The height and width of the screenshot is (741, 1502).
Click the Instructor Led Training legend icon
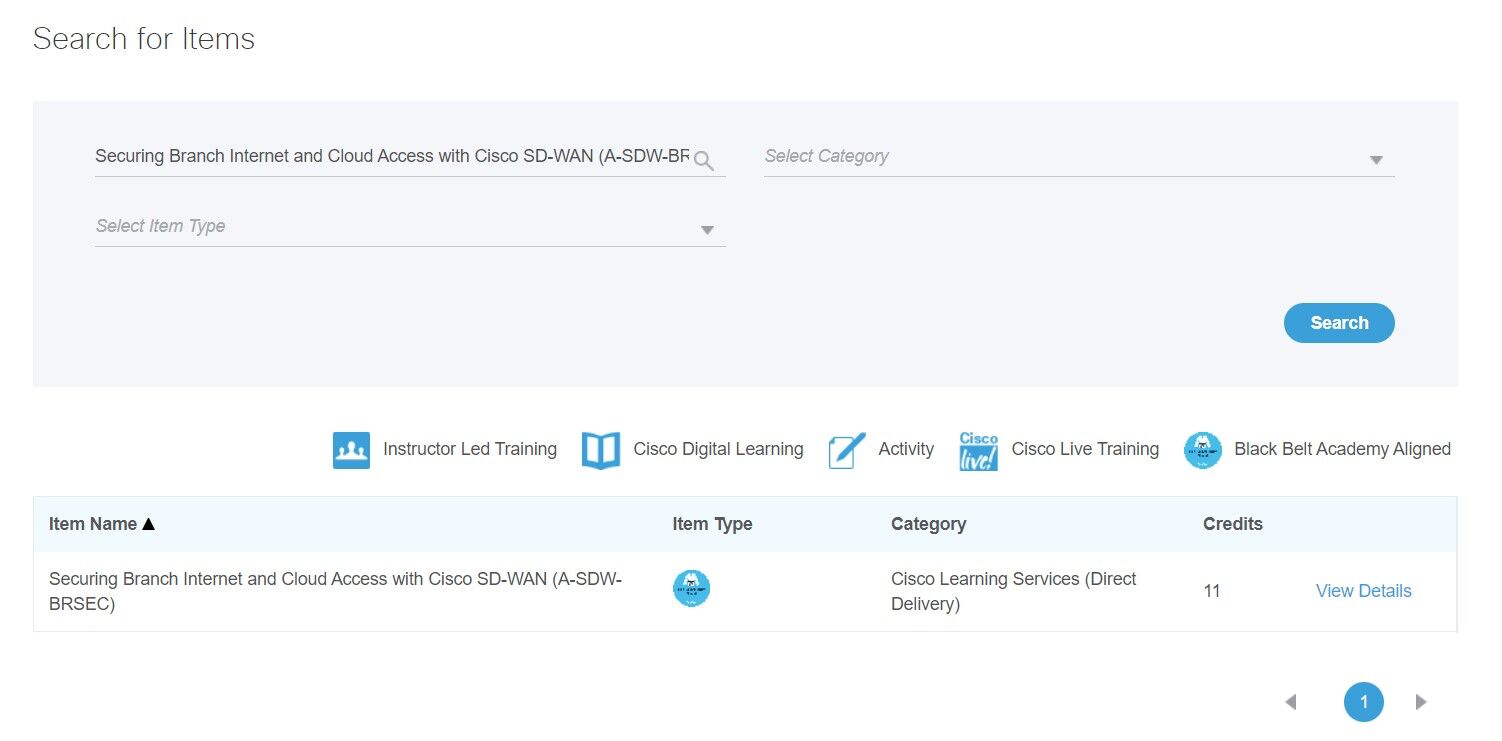coord(351,450)
